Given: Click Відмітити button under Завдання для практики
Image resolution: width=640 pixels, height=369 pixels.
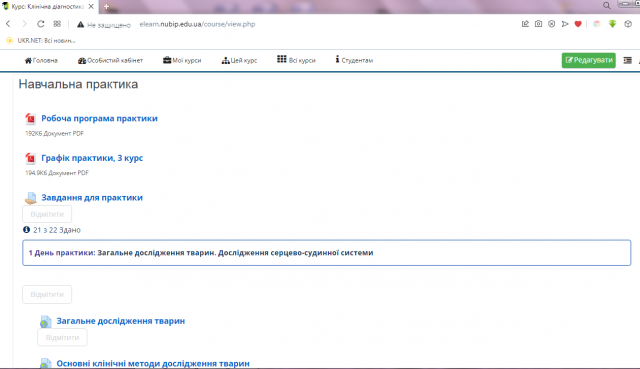Looking at the screenshot, I should point(47,214).
